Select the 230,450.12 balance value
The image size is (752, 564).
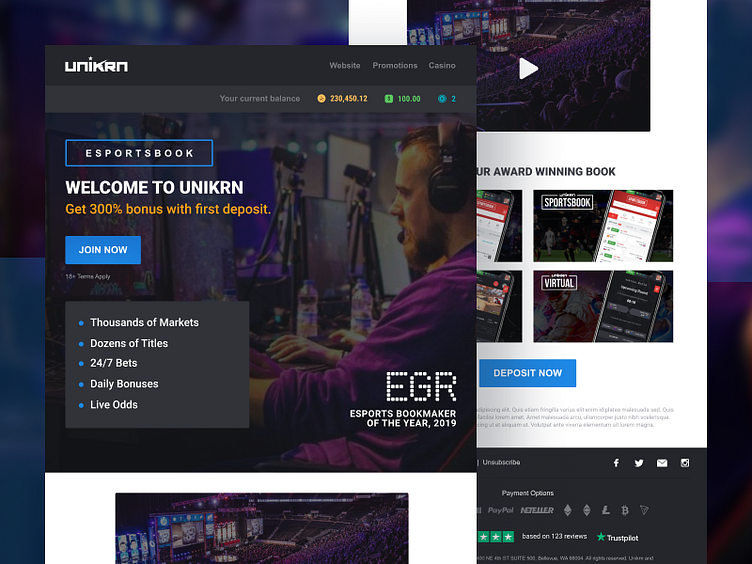[x=349, y=98]
